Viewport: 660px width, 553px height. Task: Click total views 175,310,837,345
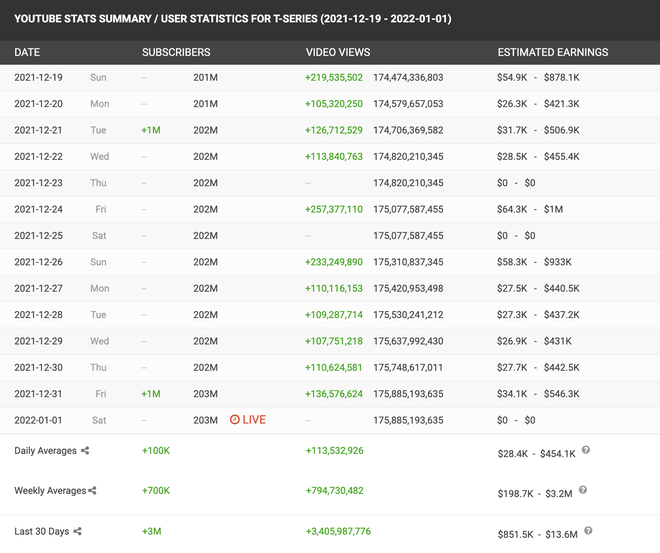tap(408, 262)
